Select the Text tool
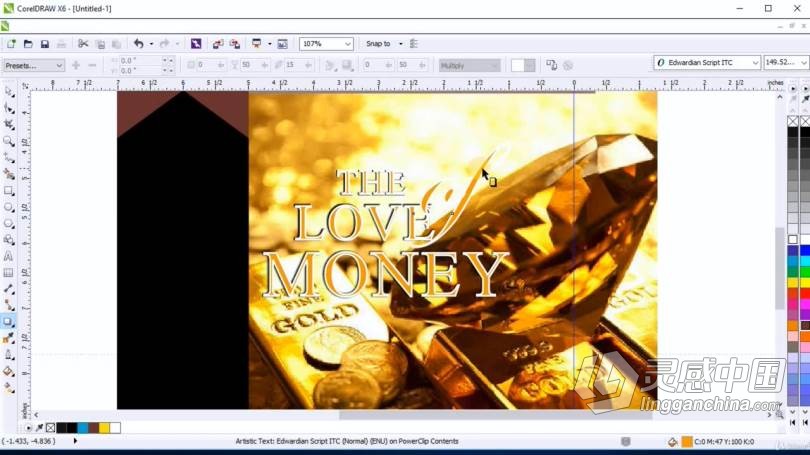This screenshot has height=455, width=810. click(9, 256)
